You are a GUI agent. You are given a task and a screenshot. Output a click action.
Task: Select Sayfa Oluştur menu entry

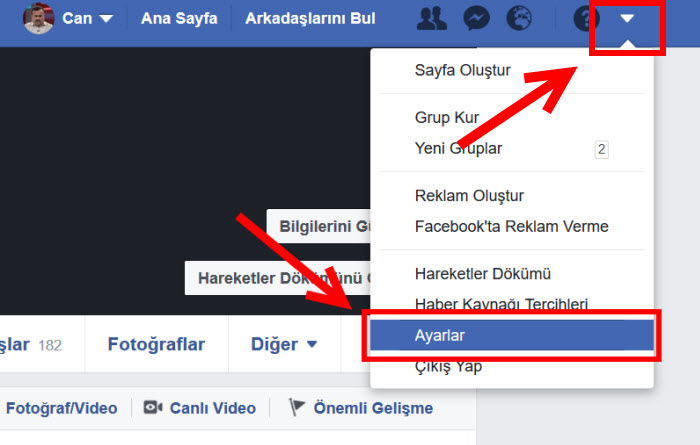[x=462, y=70]
